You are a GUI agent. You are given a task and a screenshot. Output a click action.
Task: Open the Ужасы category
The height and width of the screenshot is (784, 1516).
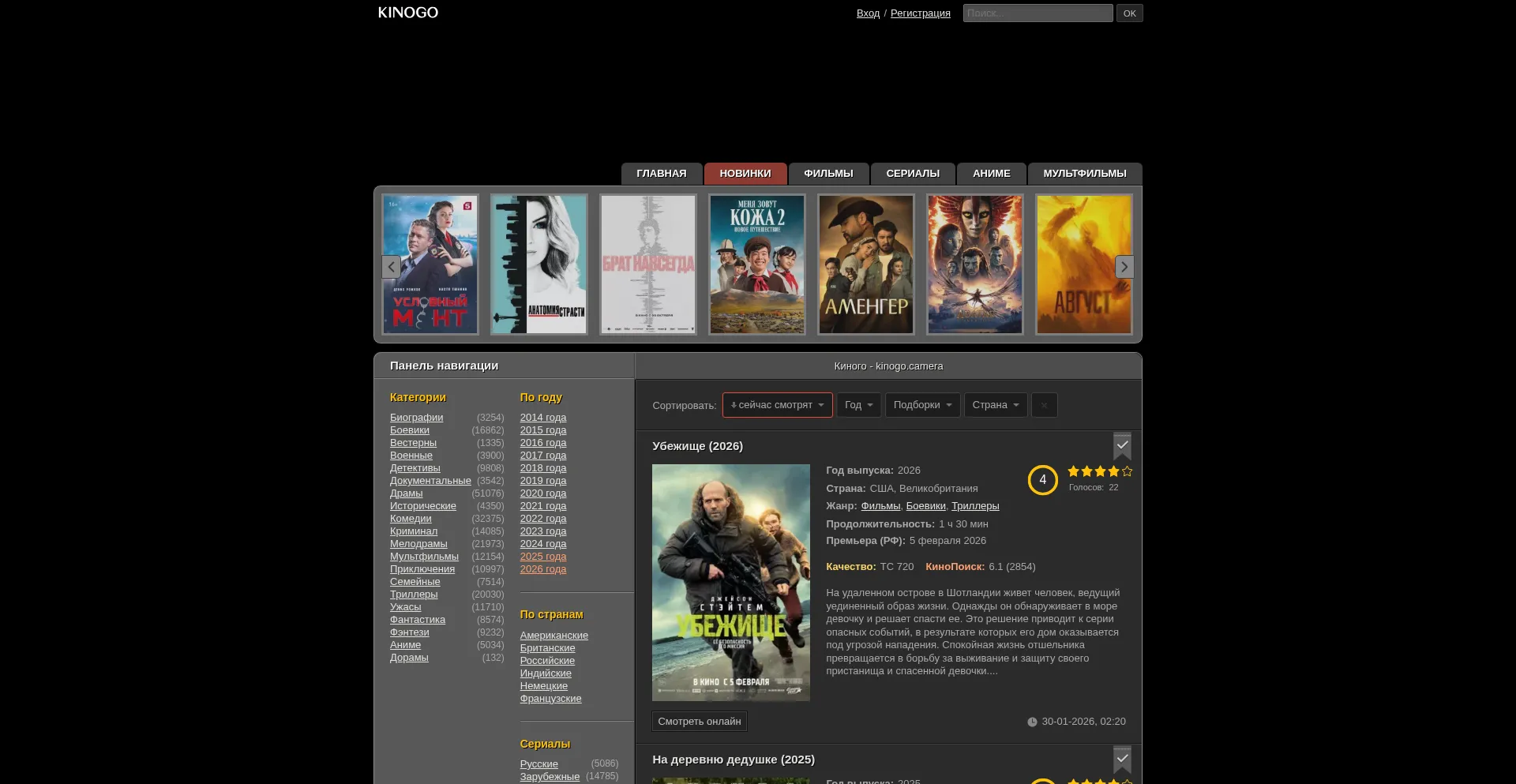pyautogui.click(x=406, y=607)
